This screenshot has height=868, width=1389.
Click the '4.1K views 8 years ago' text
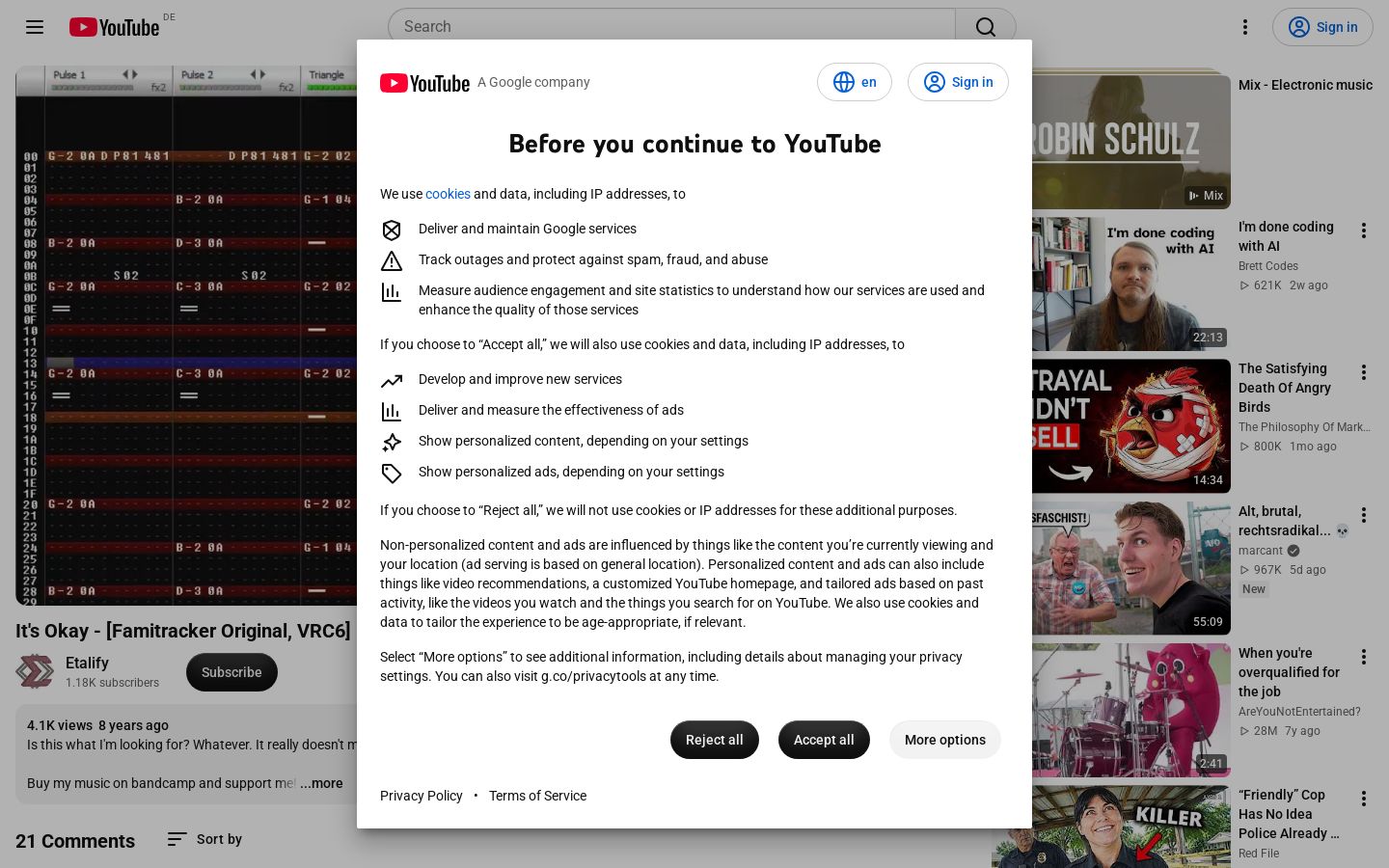97,725
